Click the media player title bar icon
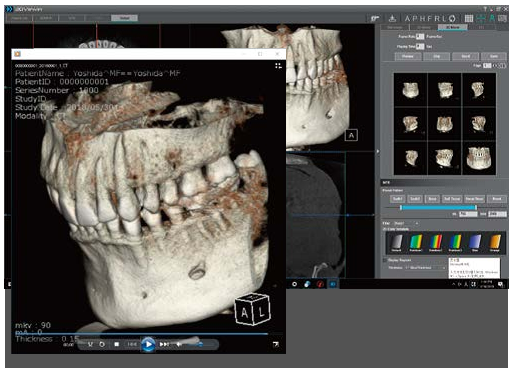This screenshot has width=512, height=371. (17, 54)
